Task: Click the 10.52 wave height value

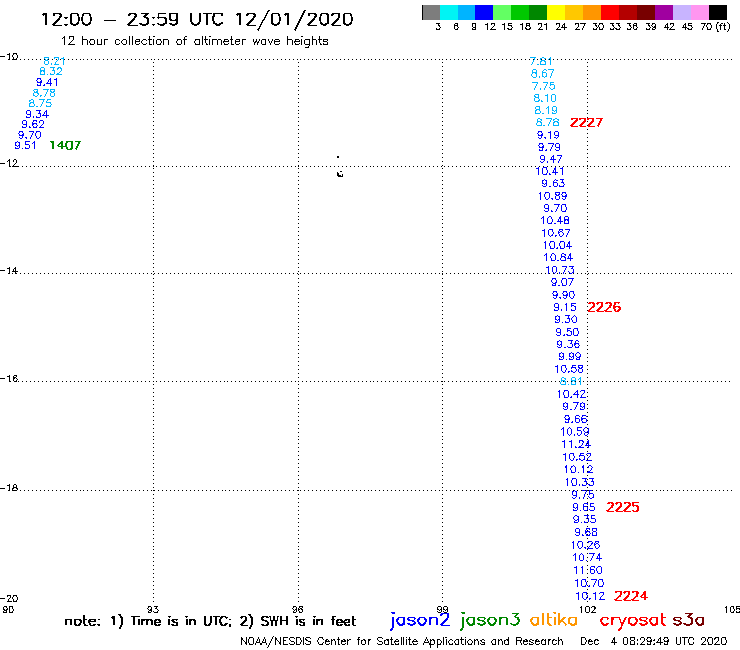Action: 577,457
